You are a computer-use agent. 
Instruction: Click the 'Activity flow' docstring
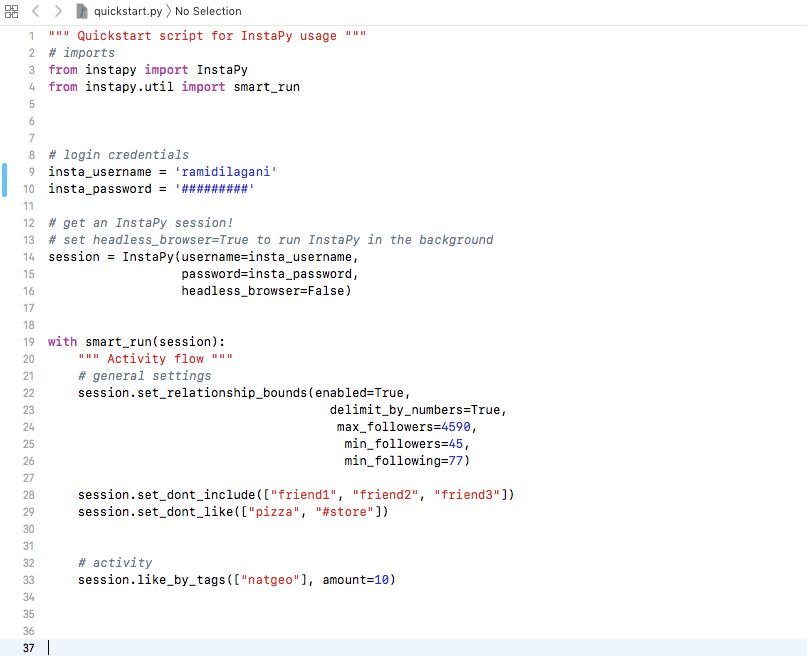click(155, 359)
